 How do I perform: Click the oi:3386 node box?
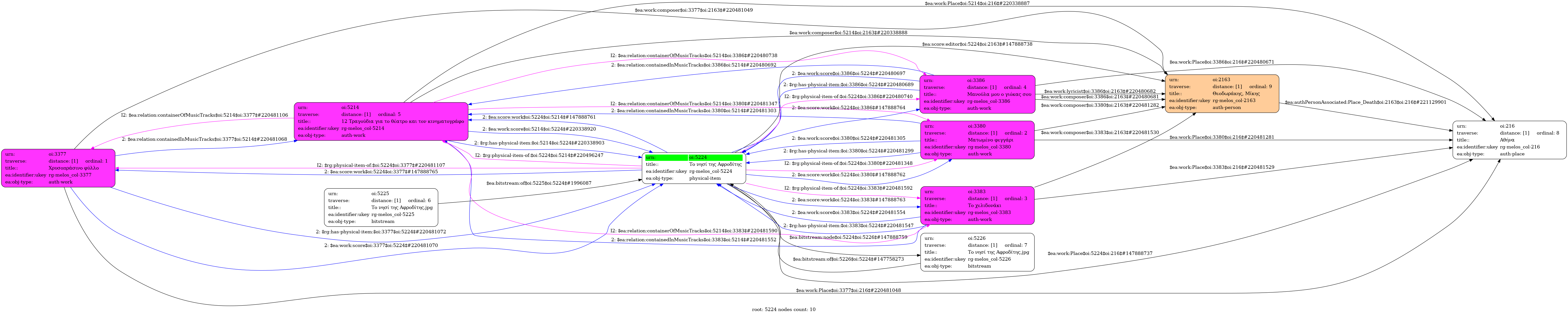click(978, 94)
